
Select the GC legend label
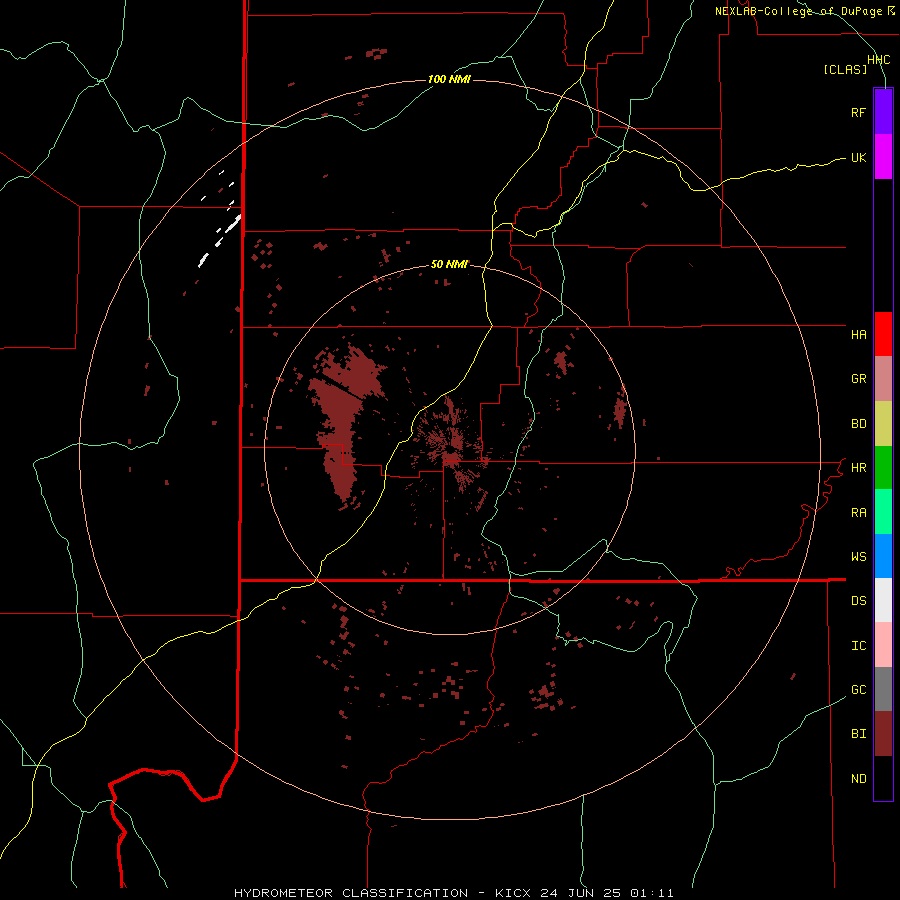tap(858, 690)
